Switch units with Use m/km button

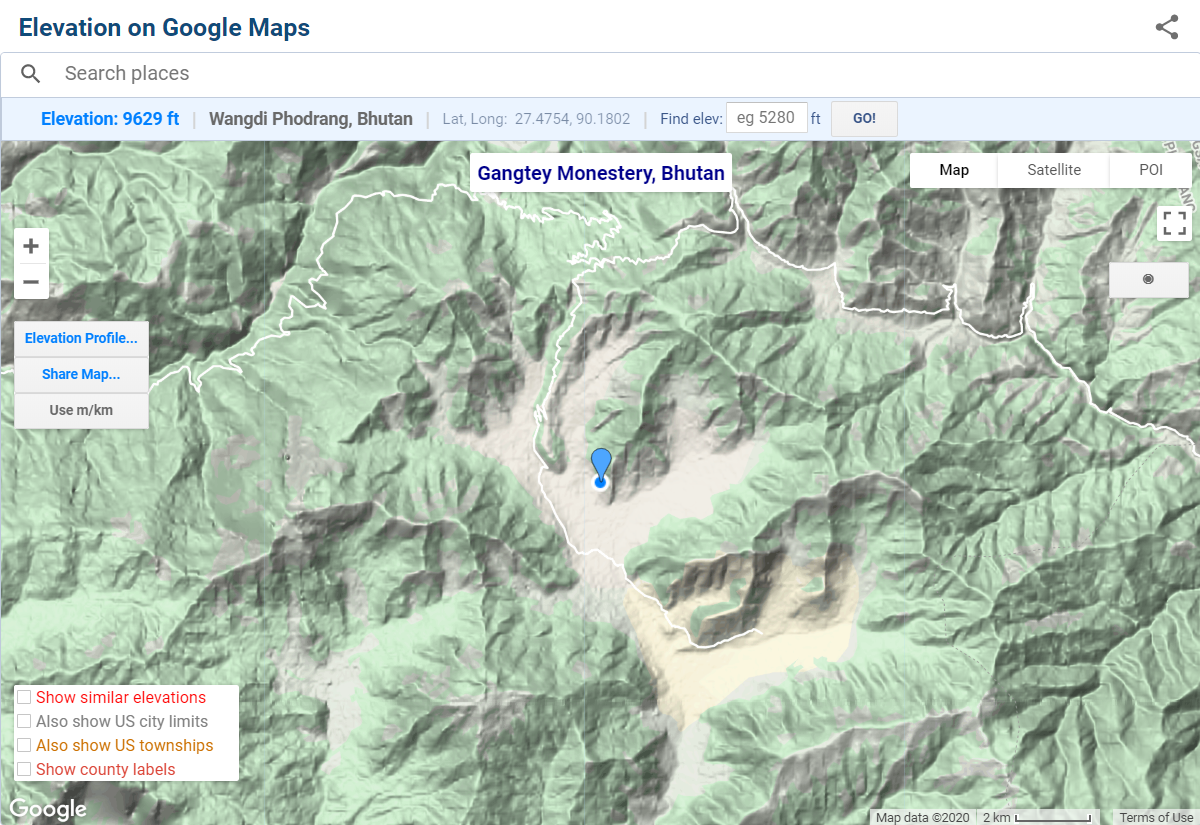pyautogui.click(x=82, y=410)
